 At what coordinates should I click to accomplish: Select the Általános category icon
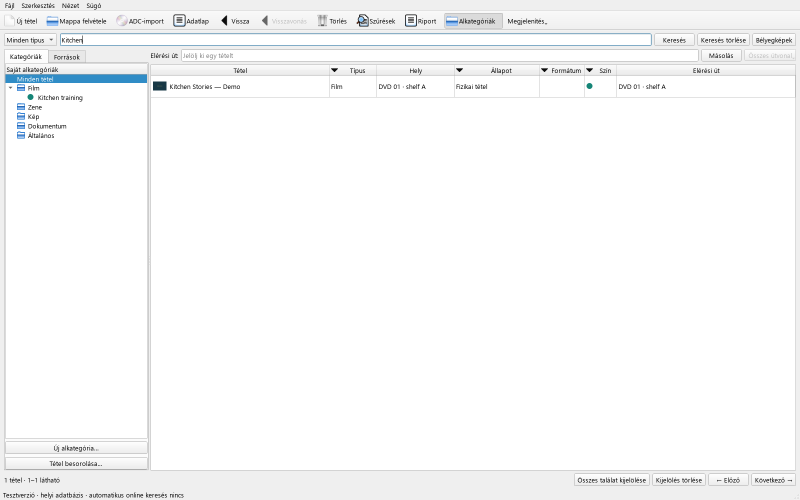(x=21, y=136)
